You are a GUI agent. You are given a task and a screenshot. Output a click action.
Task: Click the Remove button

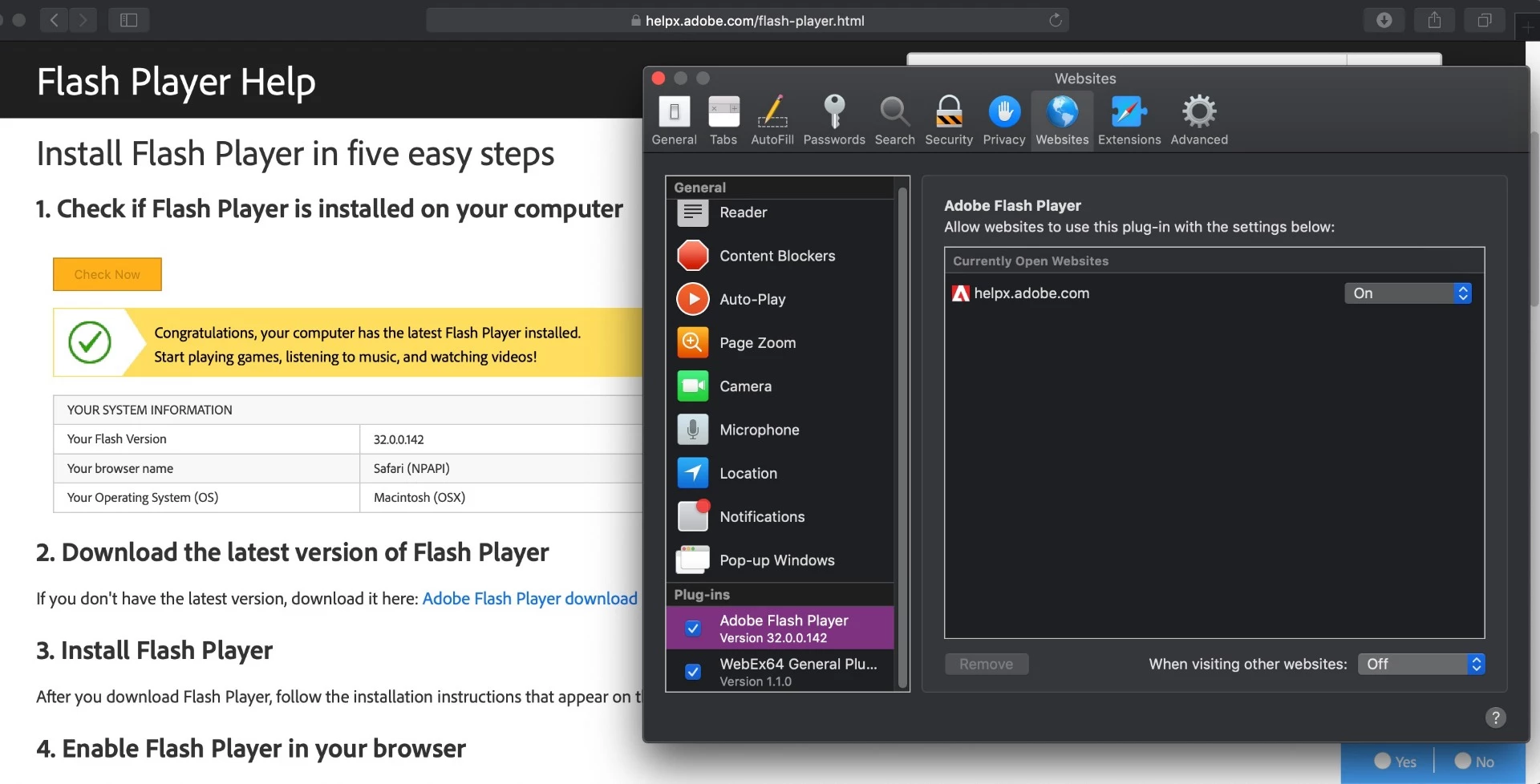[987, 664]
